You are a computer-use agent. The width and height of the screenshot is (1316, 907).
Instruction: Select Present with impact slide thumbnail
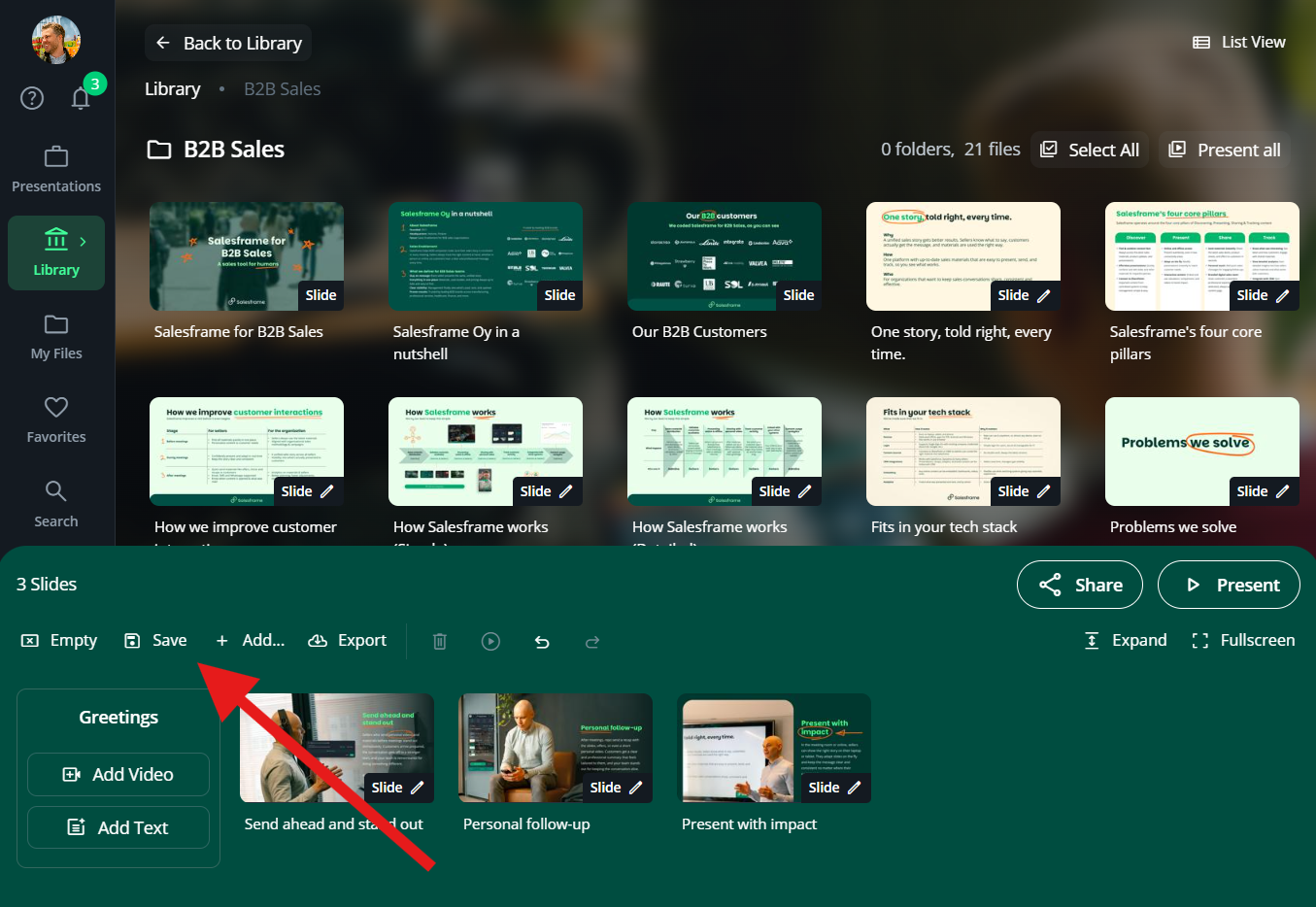pyautogui.click(x=774, y=748)
